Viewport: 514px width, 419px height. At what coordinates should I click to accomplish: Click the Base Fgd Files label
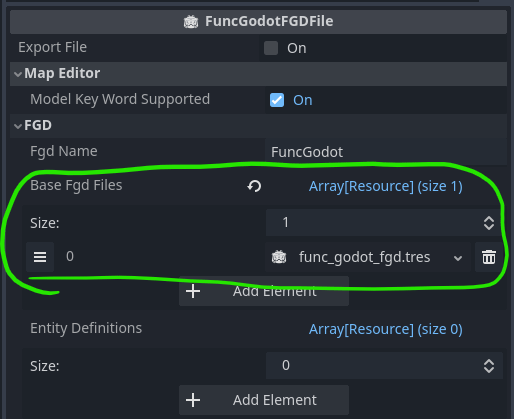[76, 185]
